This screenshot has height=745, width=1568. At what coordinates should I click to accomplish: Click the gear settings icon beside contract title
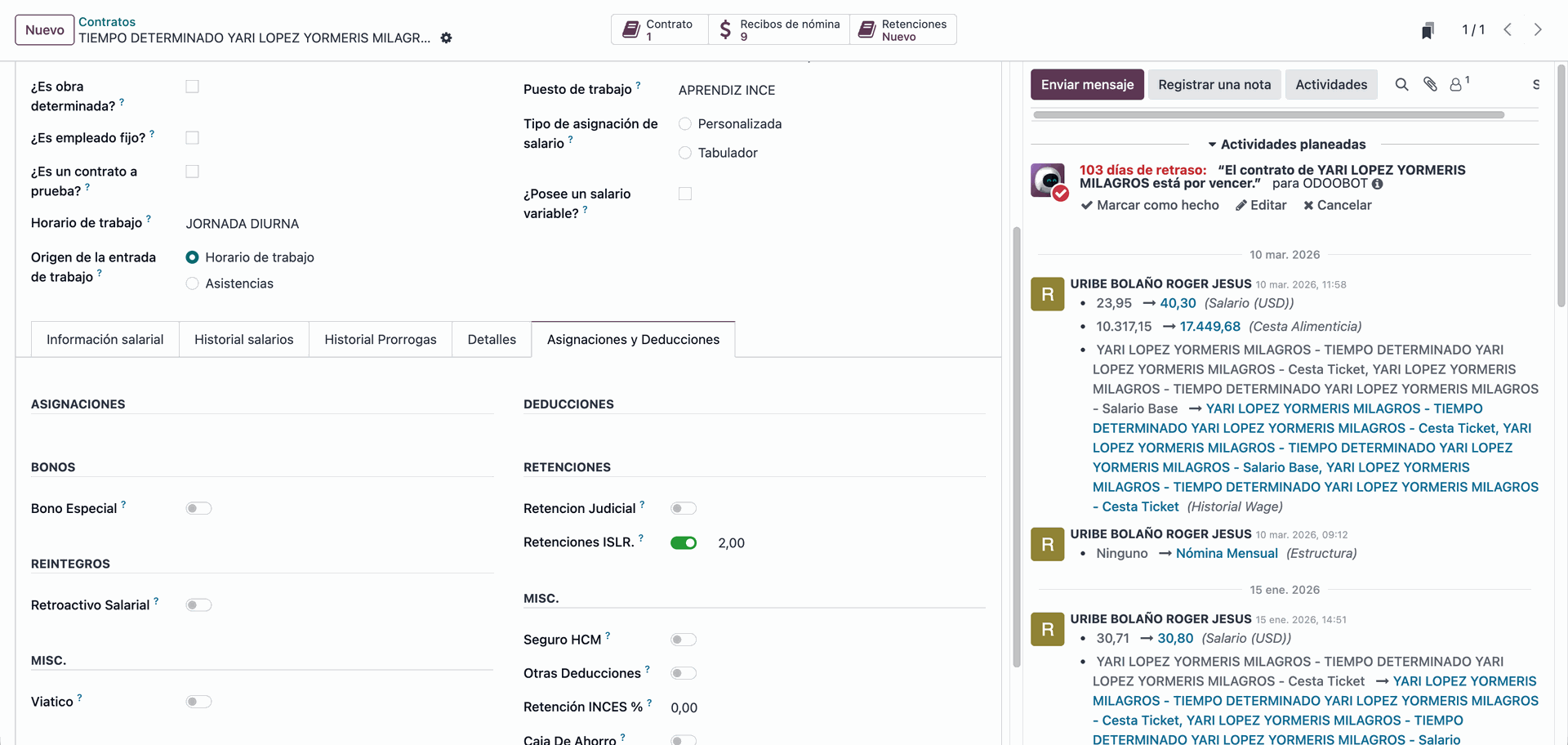click(x=446, y=38)
